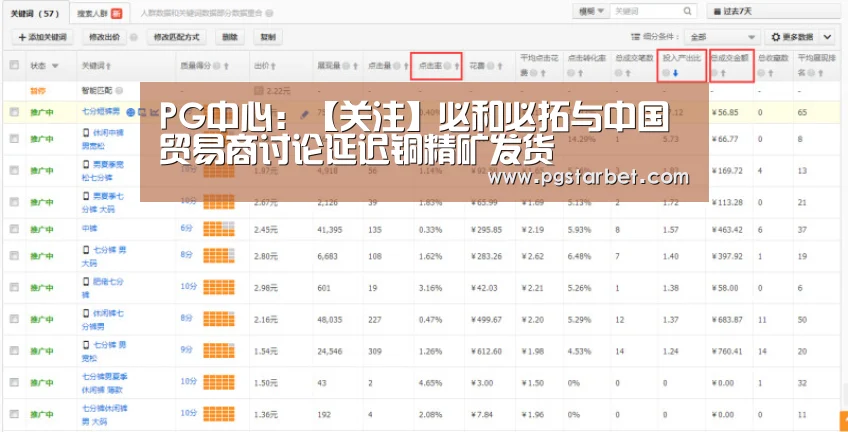Sort by 点击率 column arrow
The height and width of the screenshot is (432, 848).
pyautogui.click(x=456, y=66)
